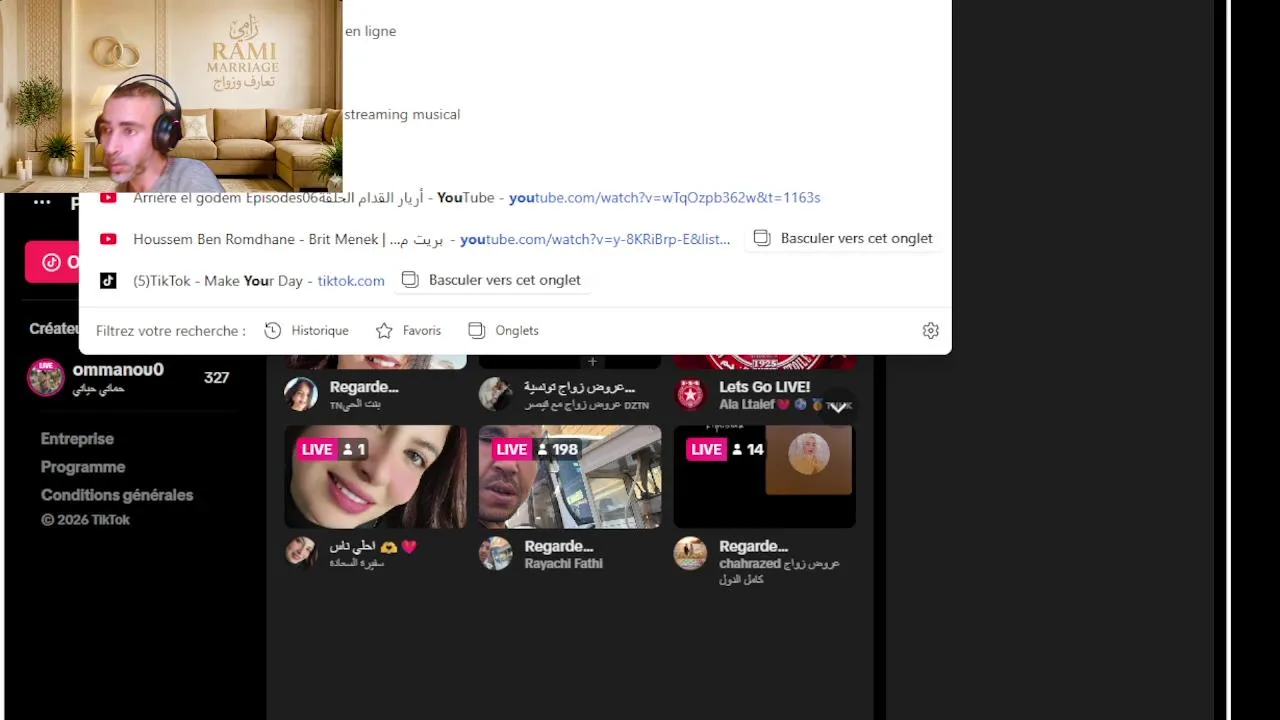Screen dimensions: 1280x720
Task: Open the بنت الحي TN profile avatar
Action: pos(301,394)
